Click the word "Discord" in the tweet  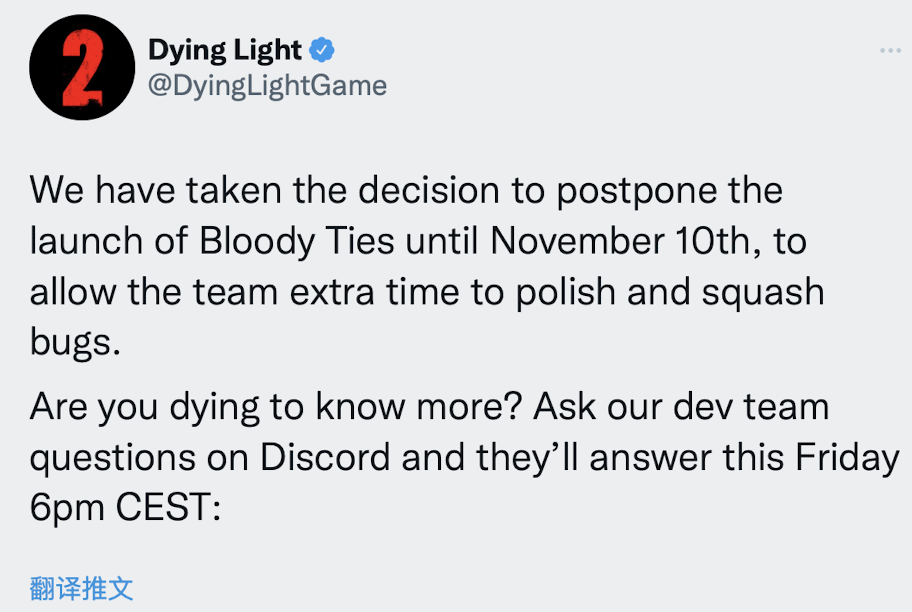coord(325,458)
